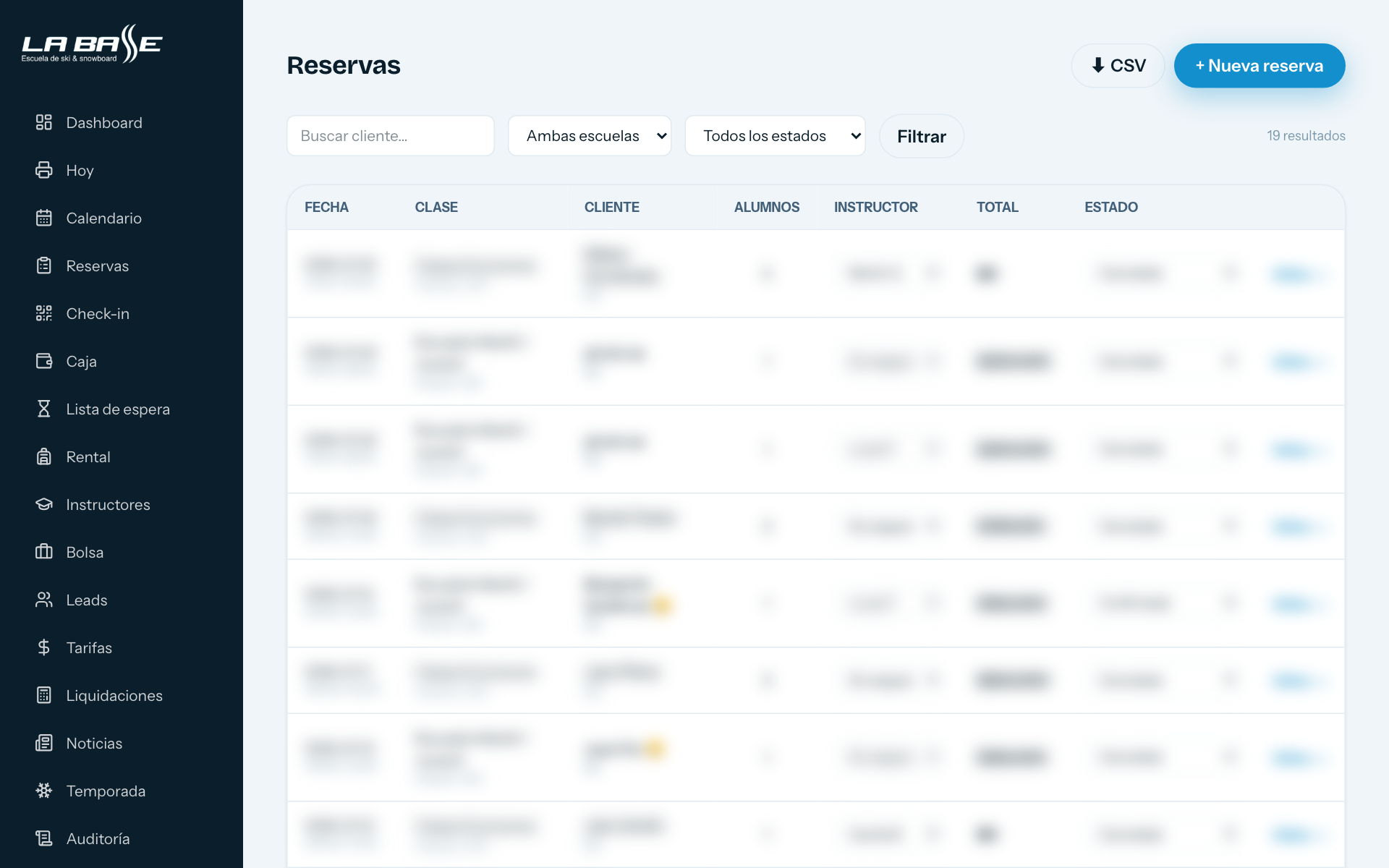Click the ESTADO column header
The width and height of the screenshot is (1389, 868).
(1110, 208)
